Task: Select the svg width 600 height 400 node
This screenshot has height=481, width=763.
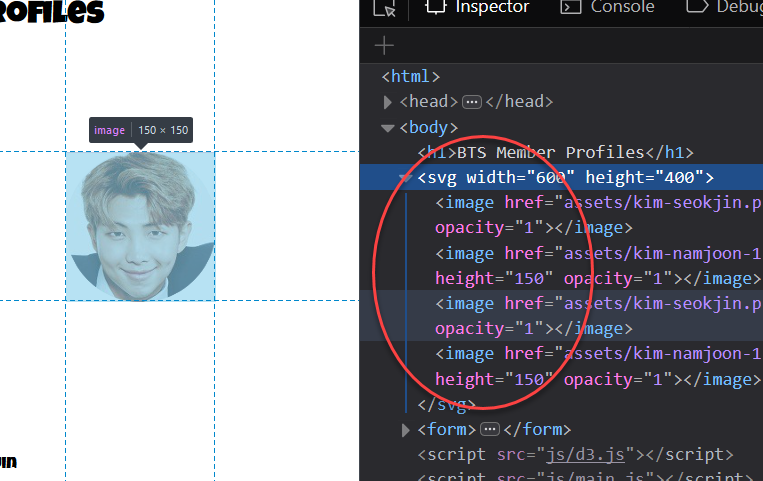Action: coord(562,177)
